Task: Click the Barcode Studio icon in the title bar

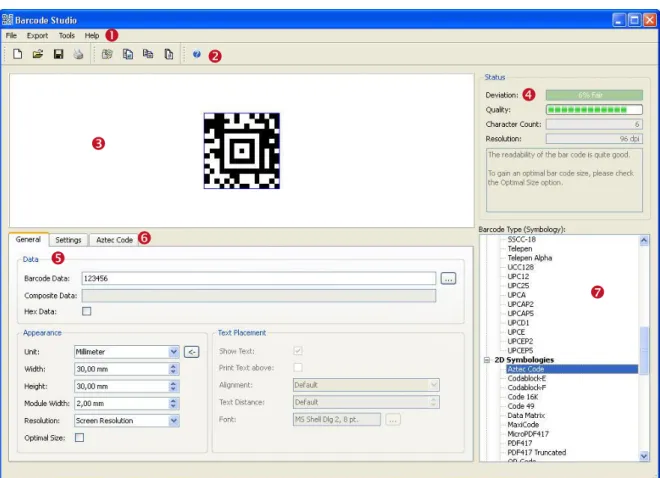Action: [x=7, y=20]
